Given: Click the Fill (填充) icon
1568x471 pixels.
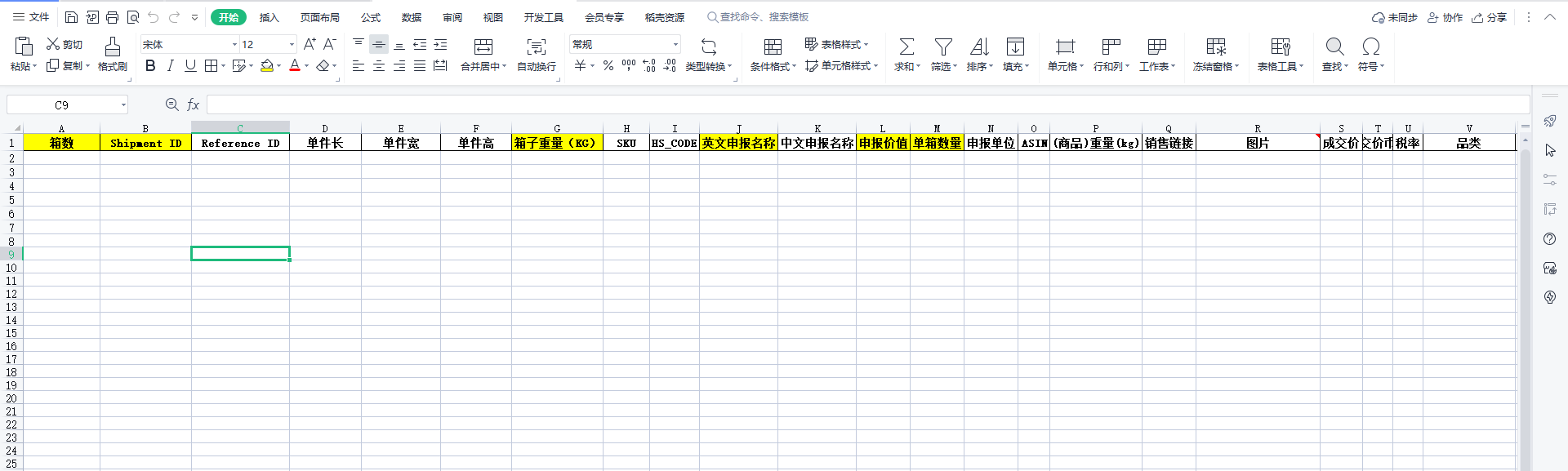Looking at the screenshot, I should pyautogui.click(x=1015, y=47).
